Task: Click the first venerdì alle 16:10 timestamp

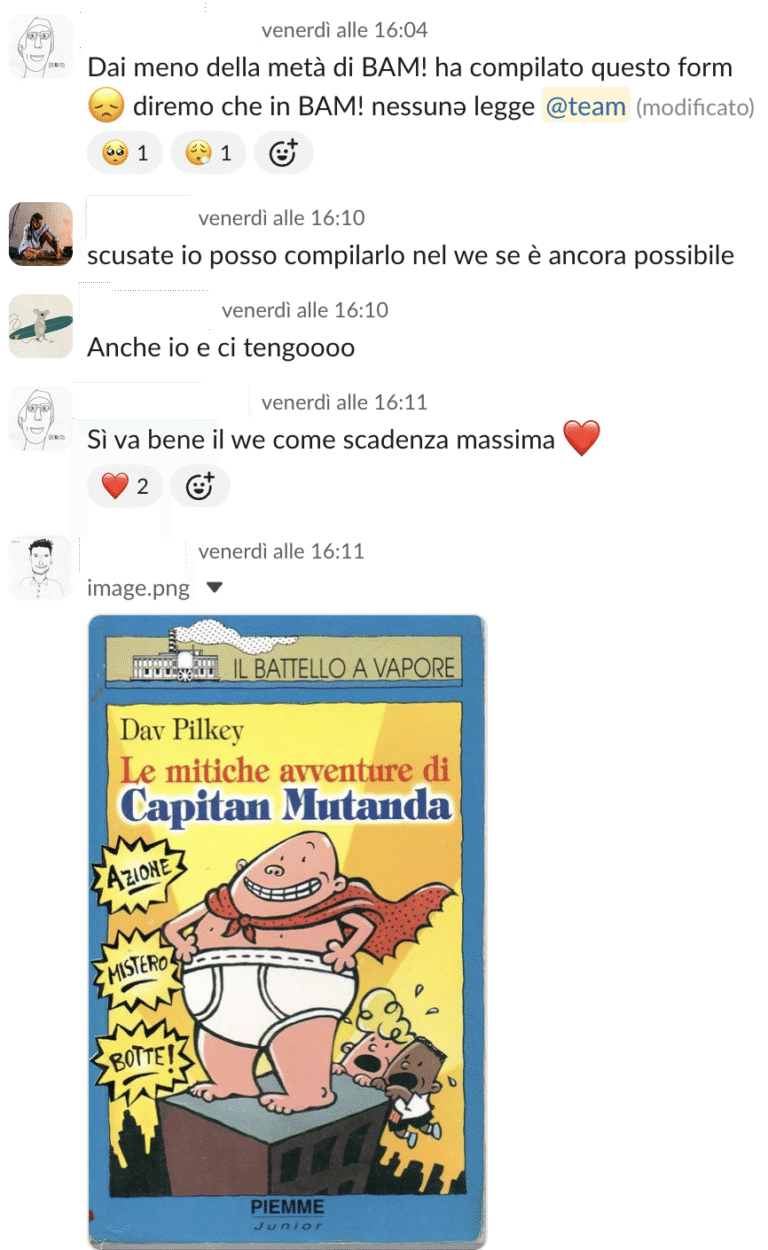Action: click(281, 218)
